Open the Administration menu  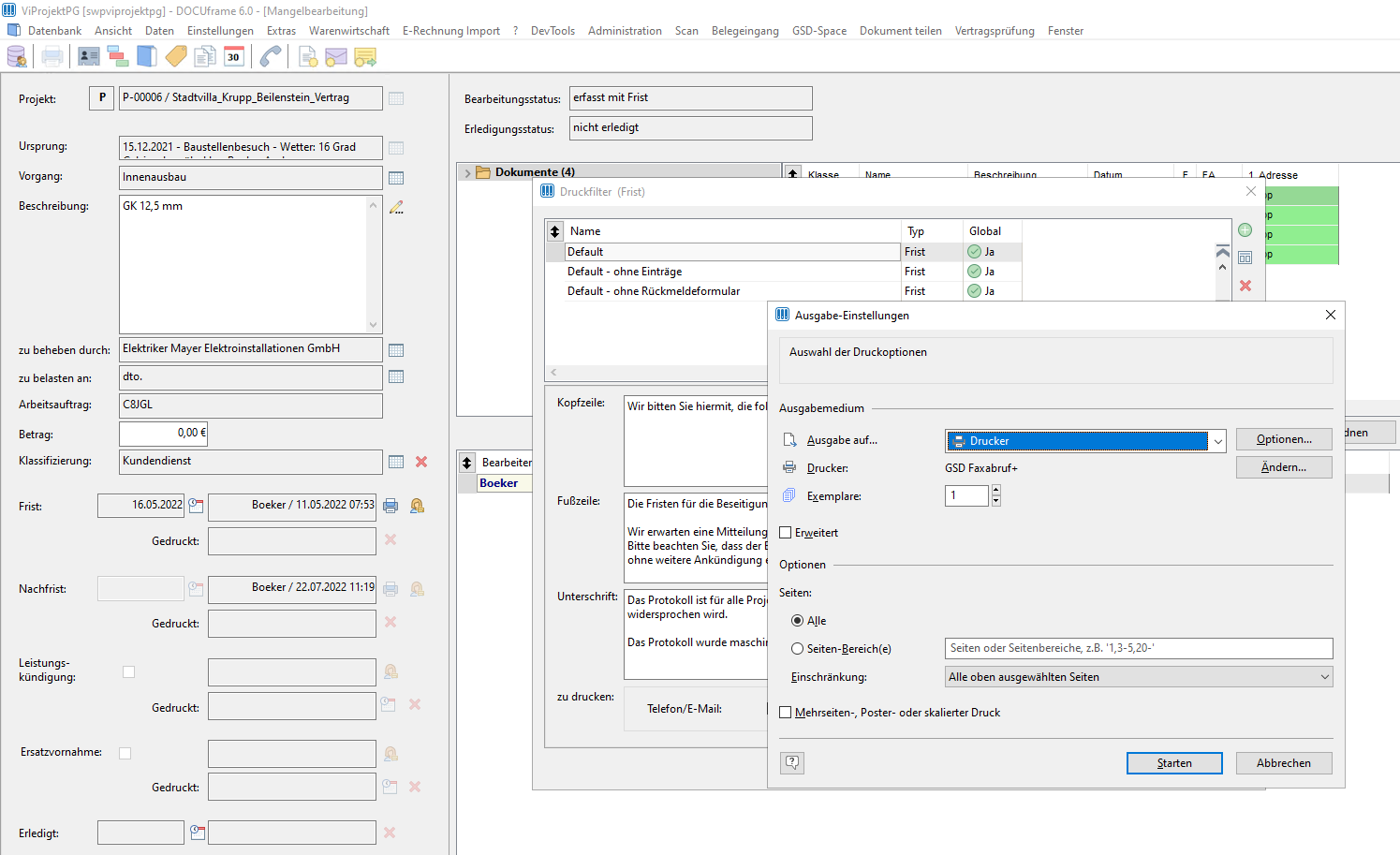(x=625, y=31)
